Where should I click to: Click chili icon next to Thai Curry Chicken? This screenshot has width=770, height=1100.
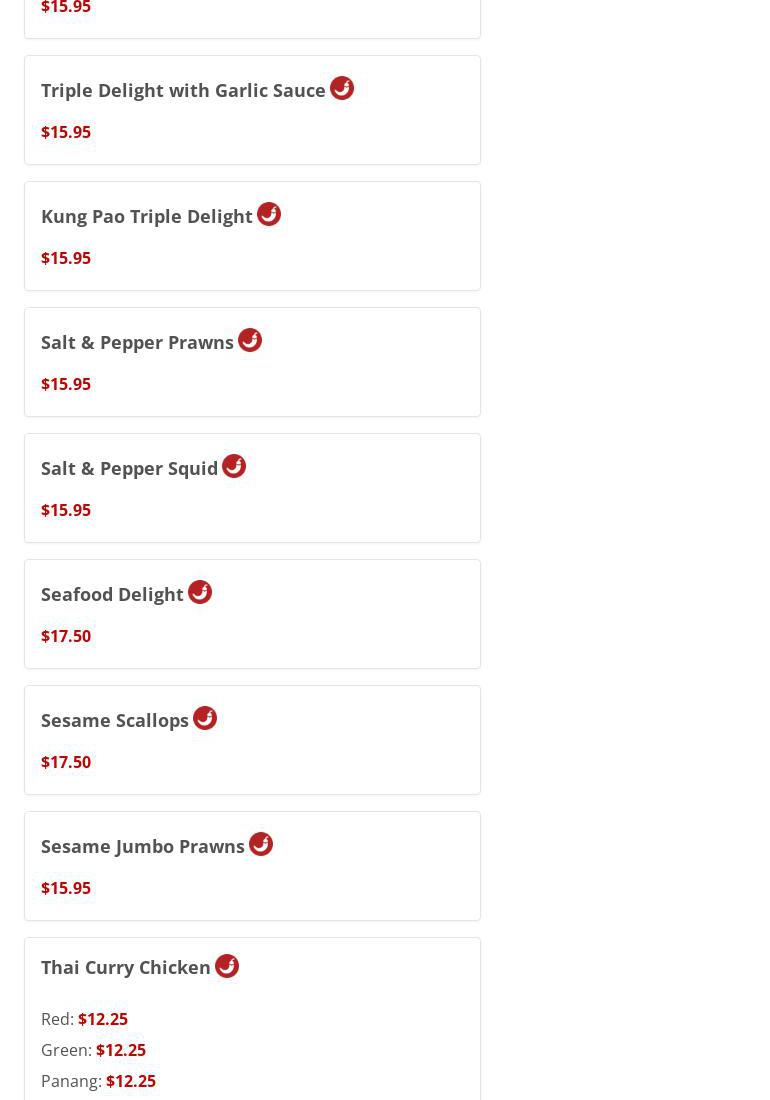click(x=227, y=966)
